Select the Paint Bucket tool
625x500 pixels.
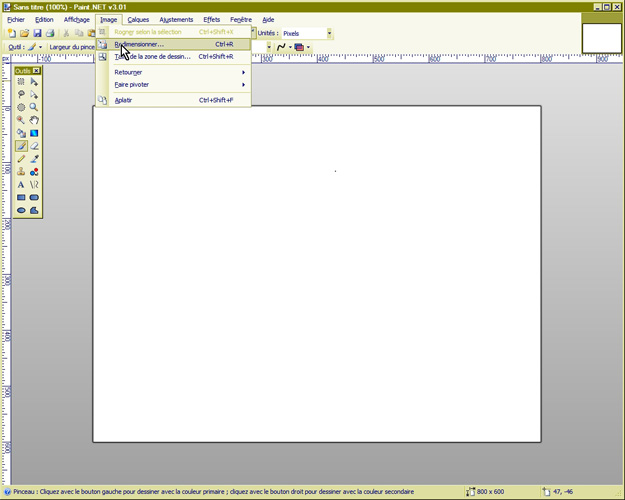21,133
